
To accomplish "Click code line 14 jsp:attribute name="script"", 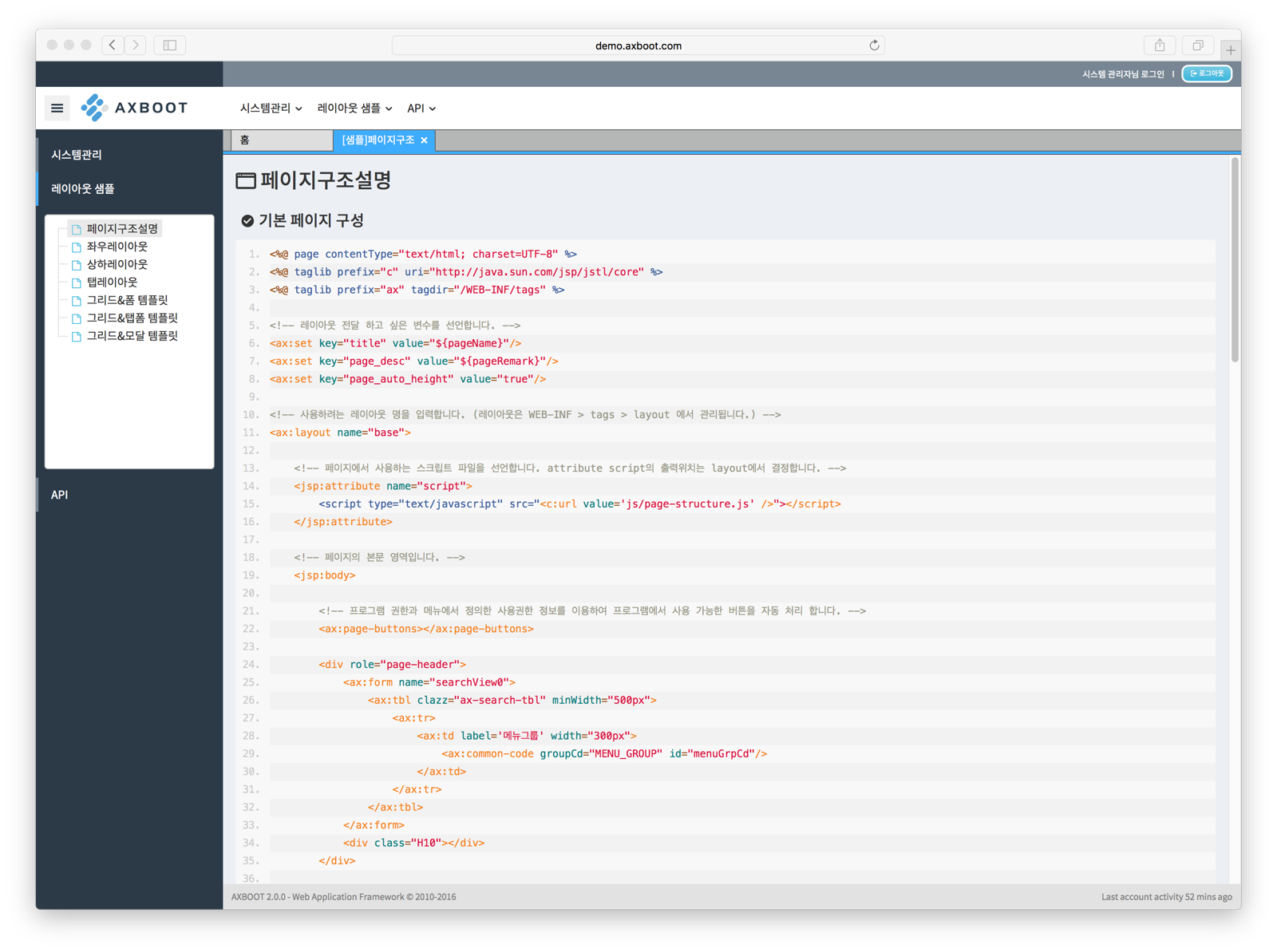I will tap(383, 486).
